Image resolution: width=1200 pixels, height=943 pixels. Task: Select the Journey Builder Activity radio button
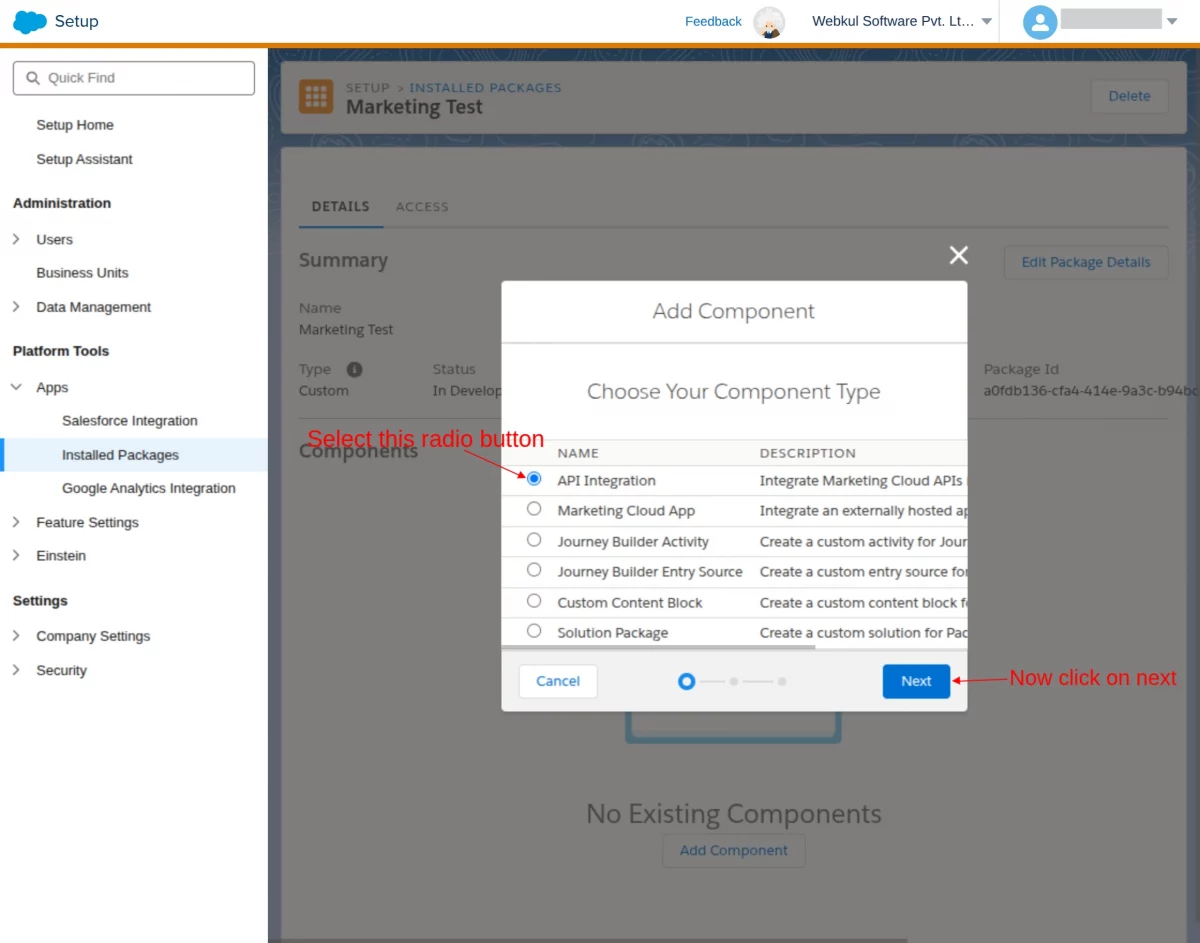(x=534, y=540)
